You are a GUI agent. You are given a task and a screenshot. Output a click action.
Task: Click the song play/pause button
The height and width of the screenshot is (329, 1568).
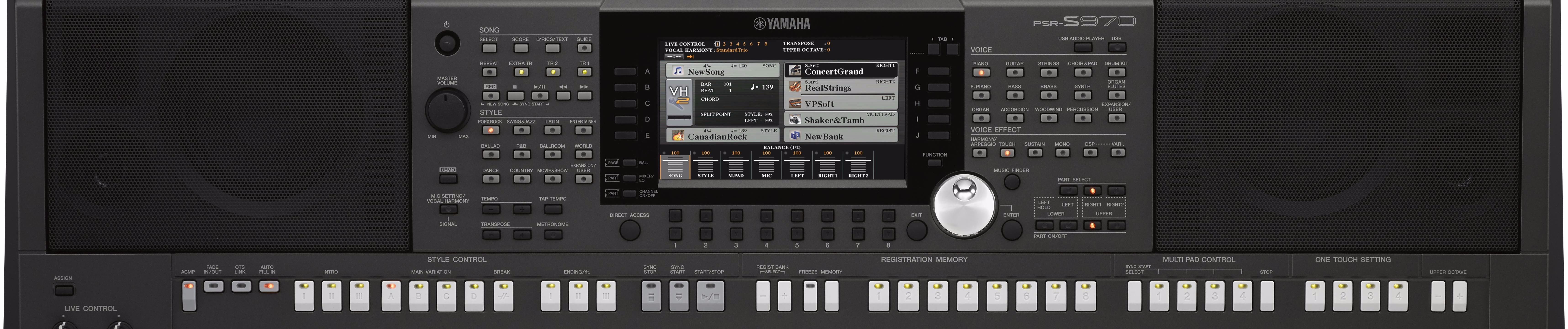pos(539,96)
